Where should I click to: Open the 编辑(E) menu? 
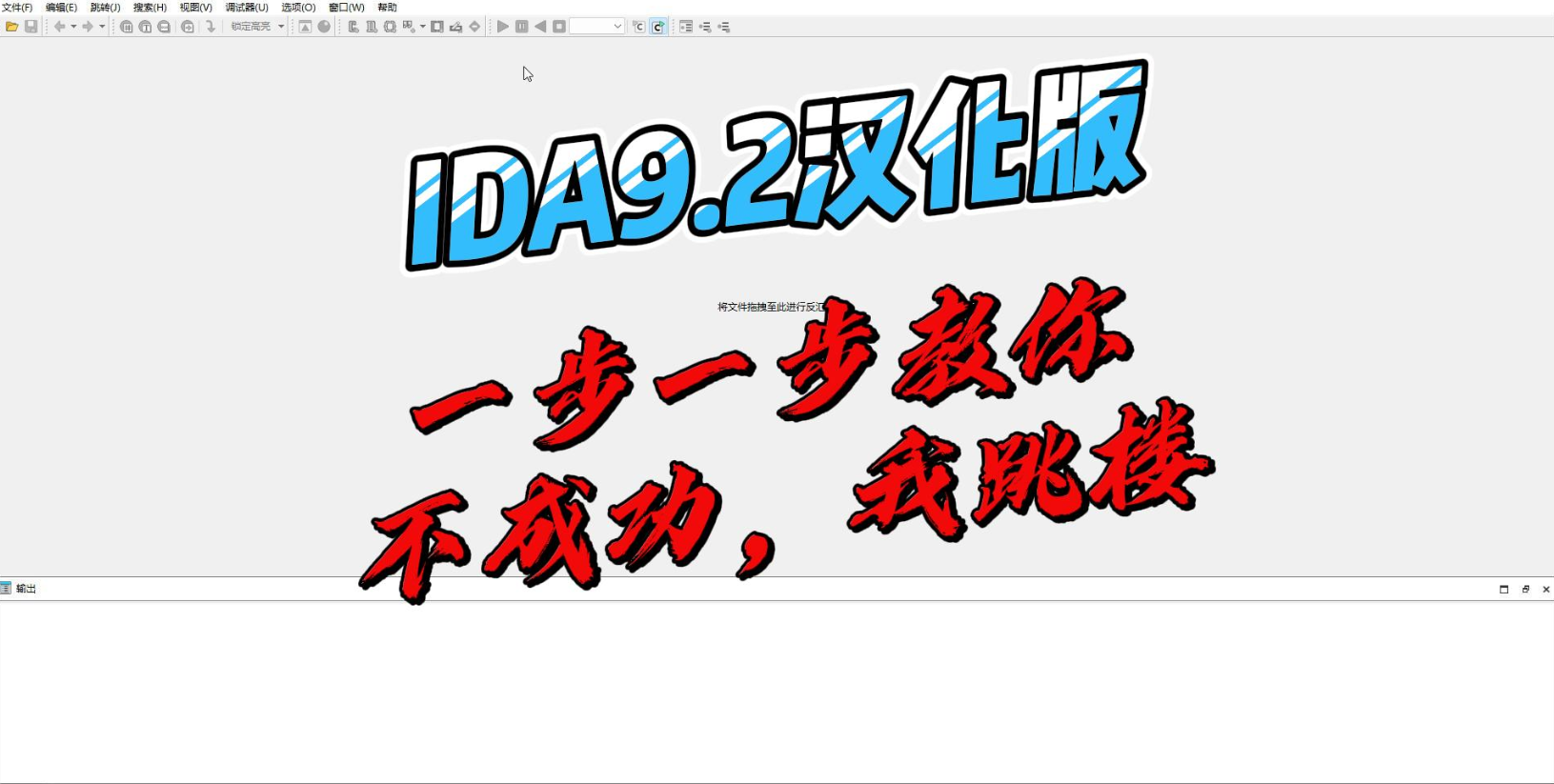pyautogui.click(x=61, y=8)
